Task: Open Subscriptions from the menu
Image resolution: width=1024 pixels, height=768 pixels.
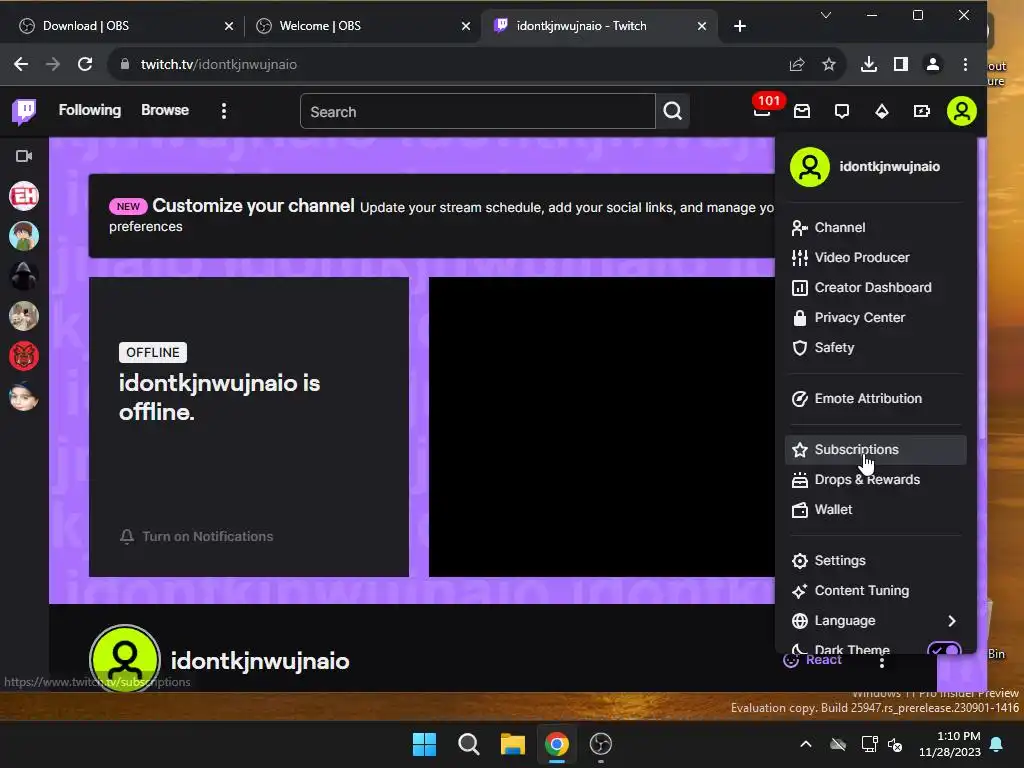Action: 875,449
